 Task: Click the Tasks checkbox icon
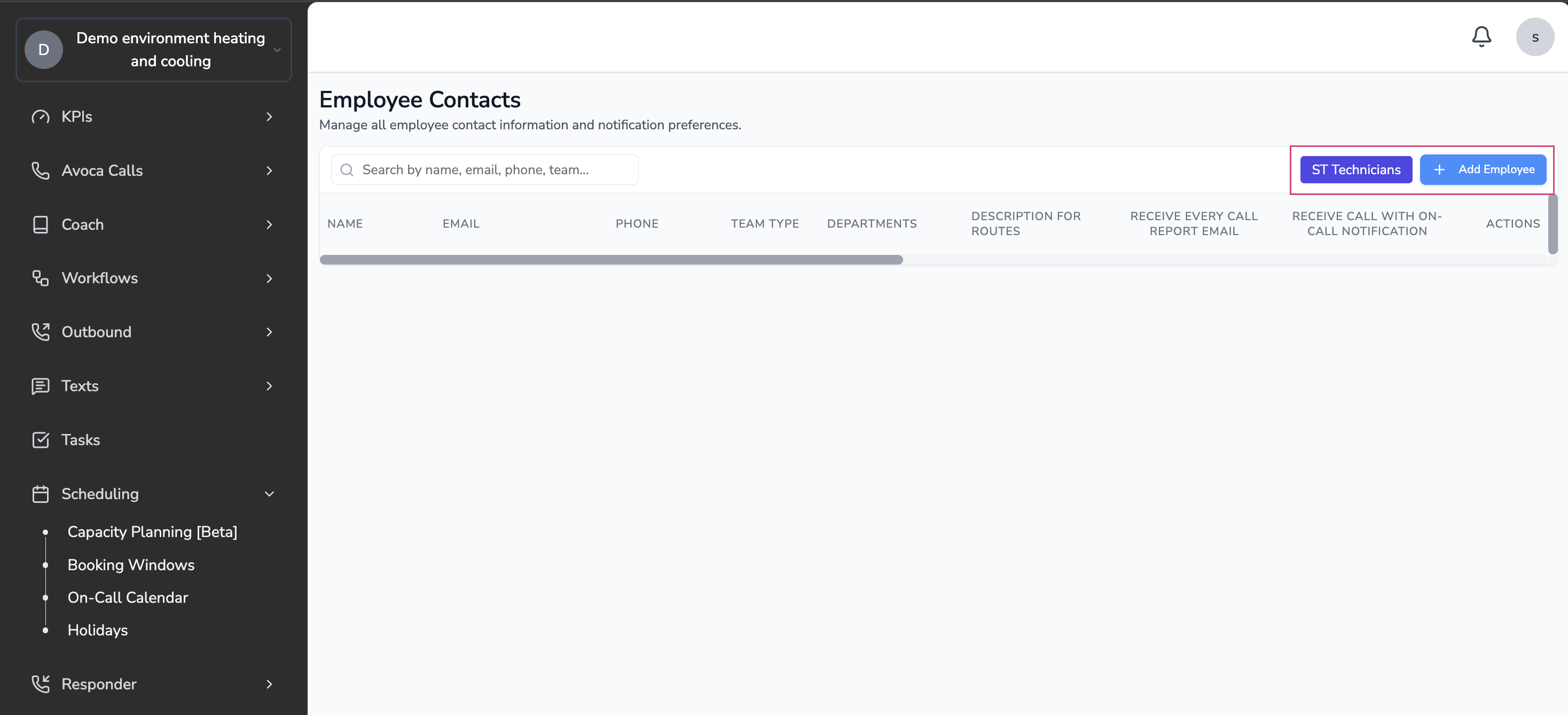coord(40,440)
